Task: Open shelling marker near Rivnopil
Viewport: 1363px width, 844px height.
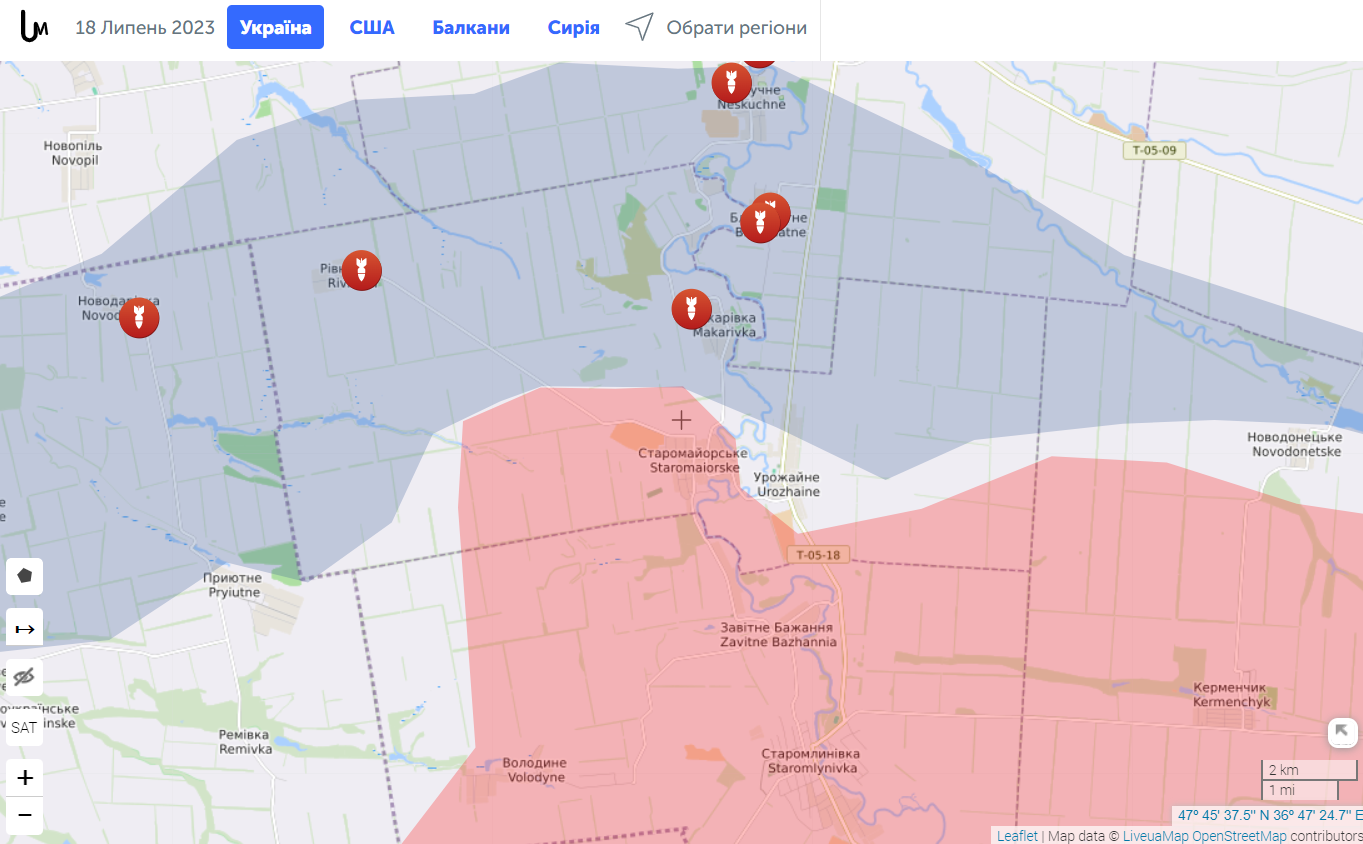Action: [362, 270]
